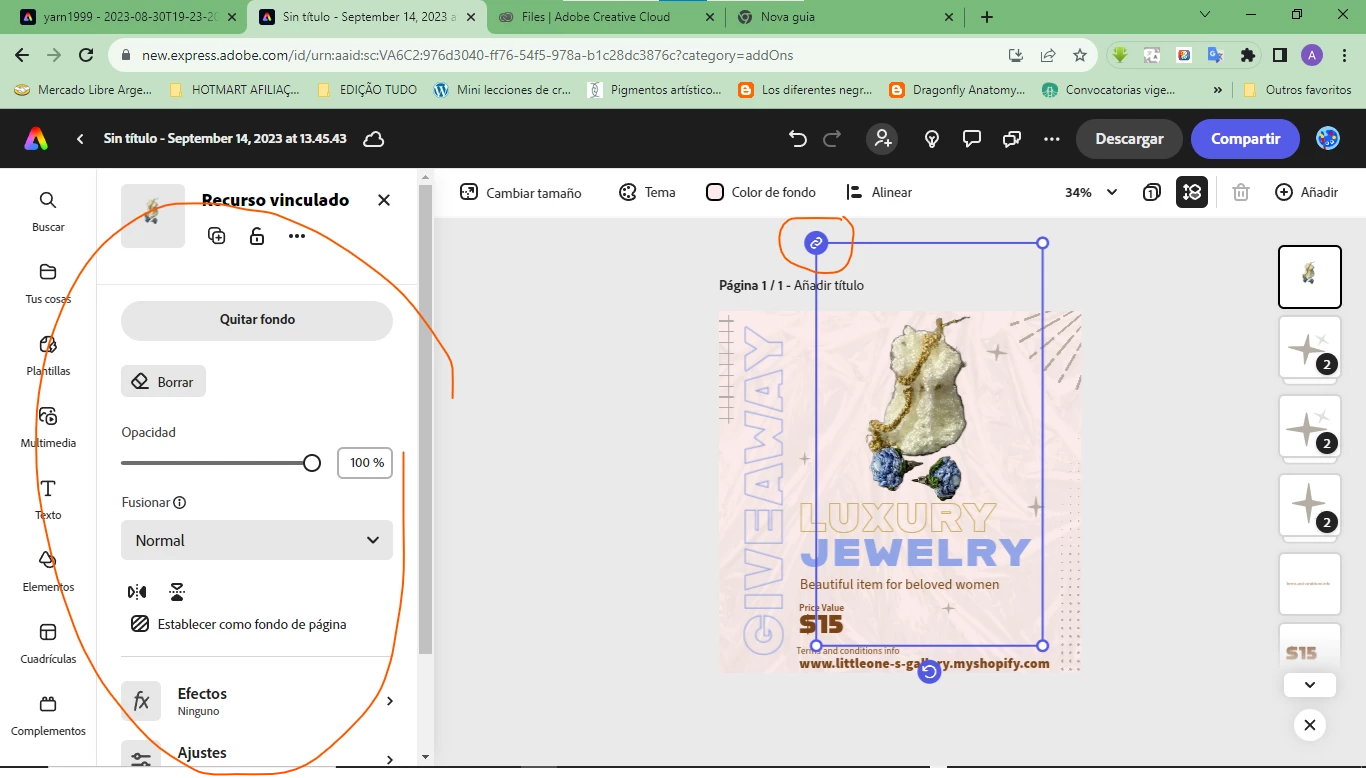Open the Plantillas templates panel
The height and width of the screenshot is (778, 1366).
point(48,355)
